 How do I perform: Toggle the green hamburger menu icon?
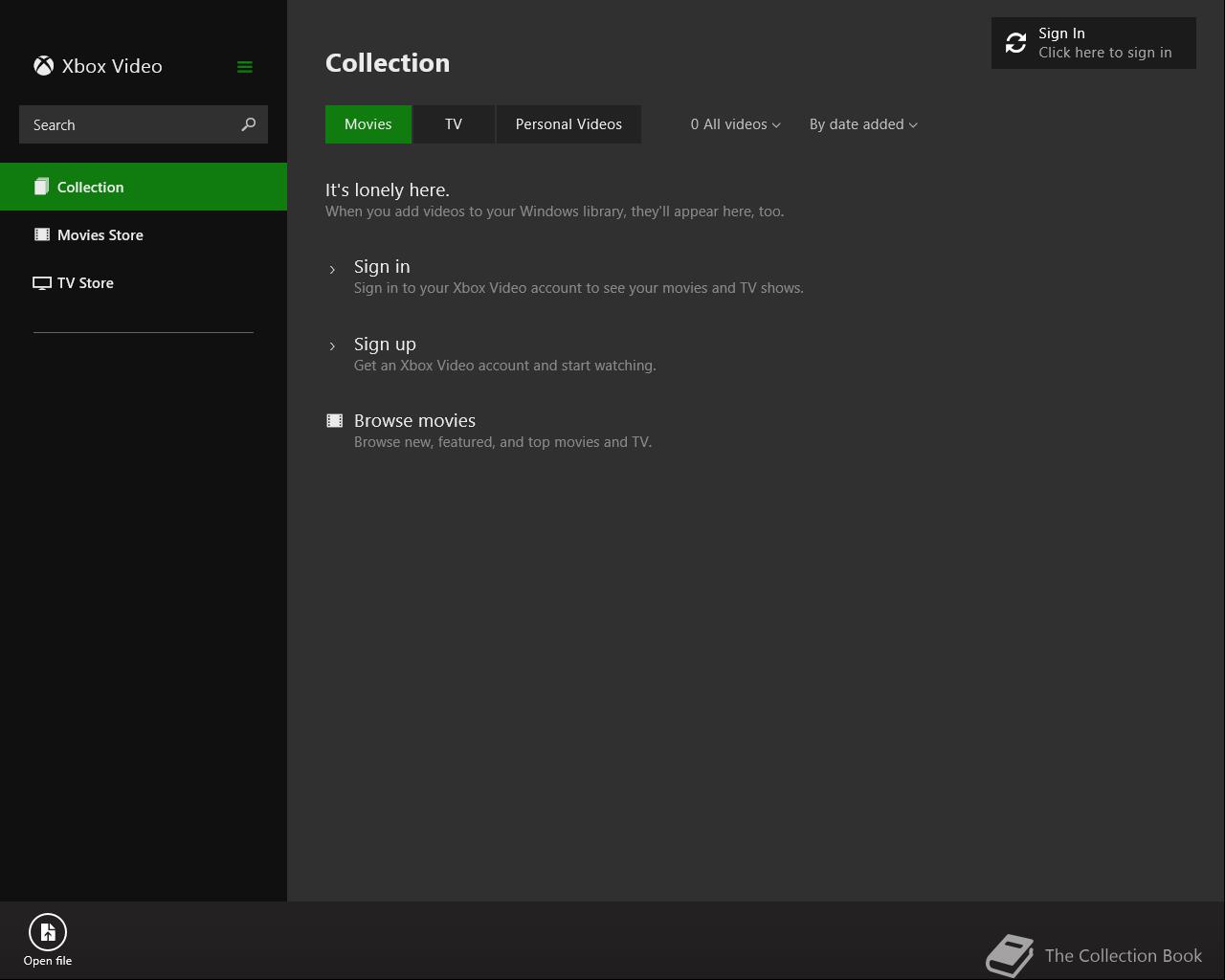pyautogui.click(x=245, y=67)
